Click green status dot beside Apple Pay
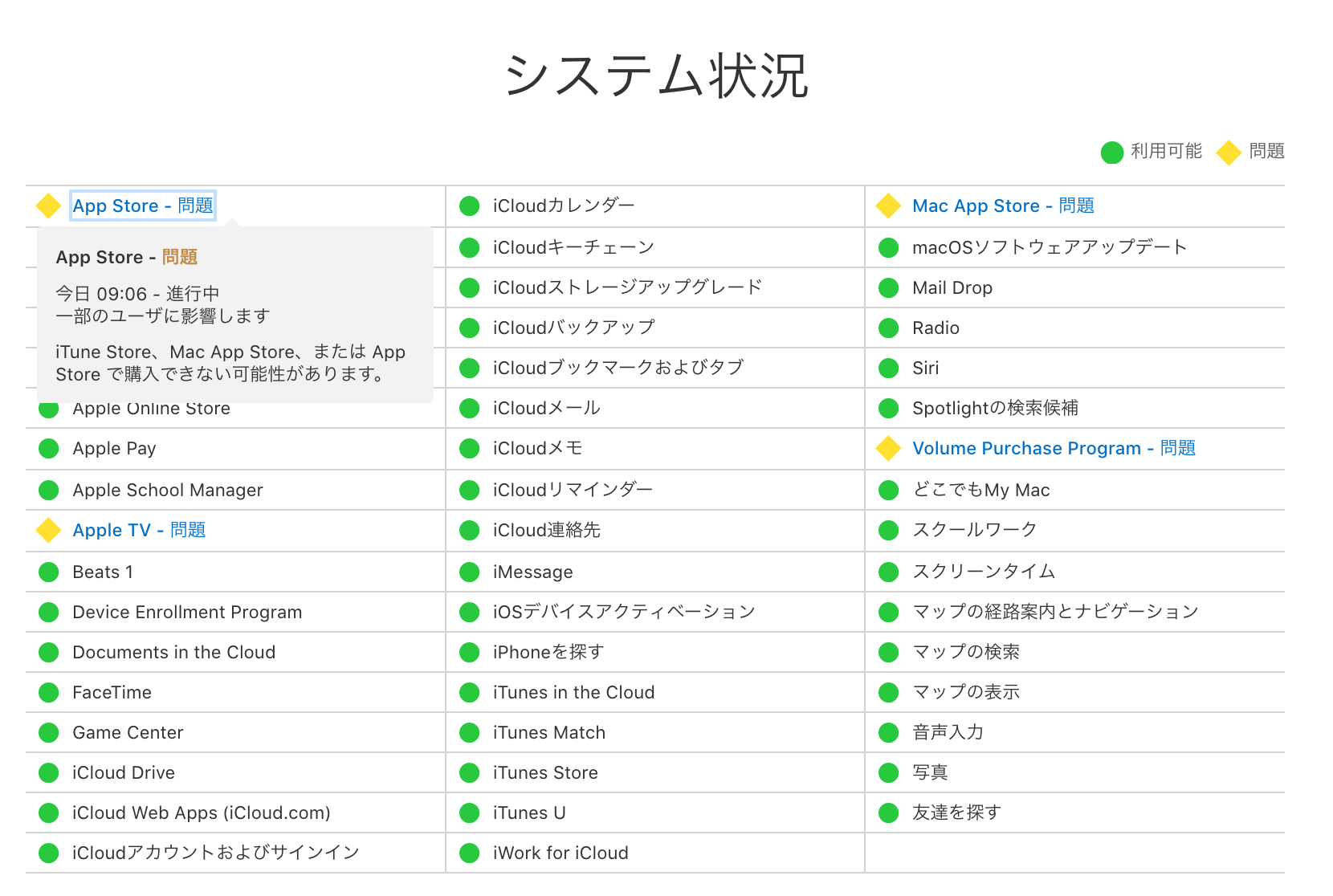This screenshot has height=896, width=1333. click(49, 449)
